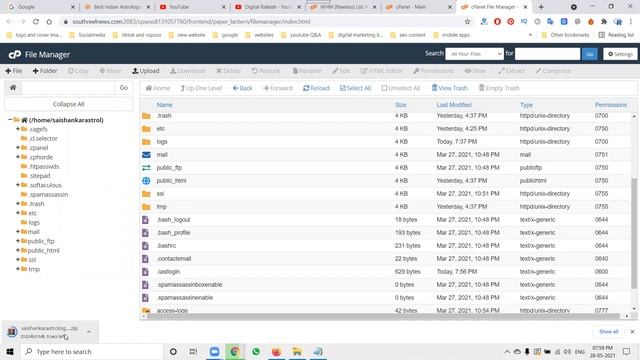This screenshot has width=640, height=360.
Task: Sort by Name column header
Action: tap(164, 105)
